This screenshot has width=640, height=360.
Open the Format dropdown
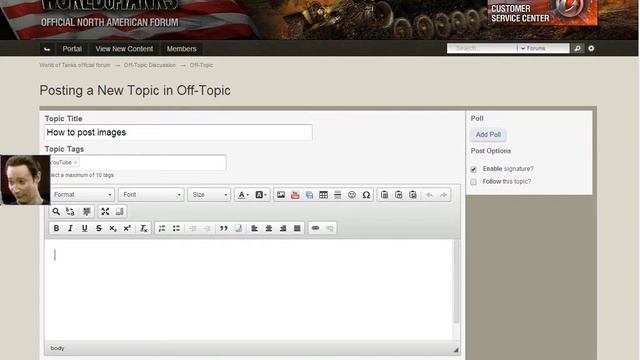coord(82,195)
